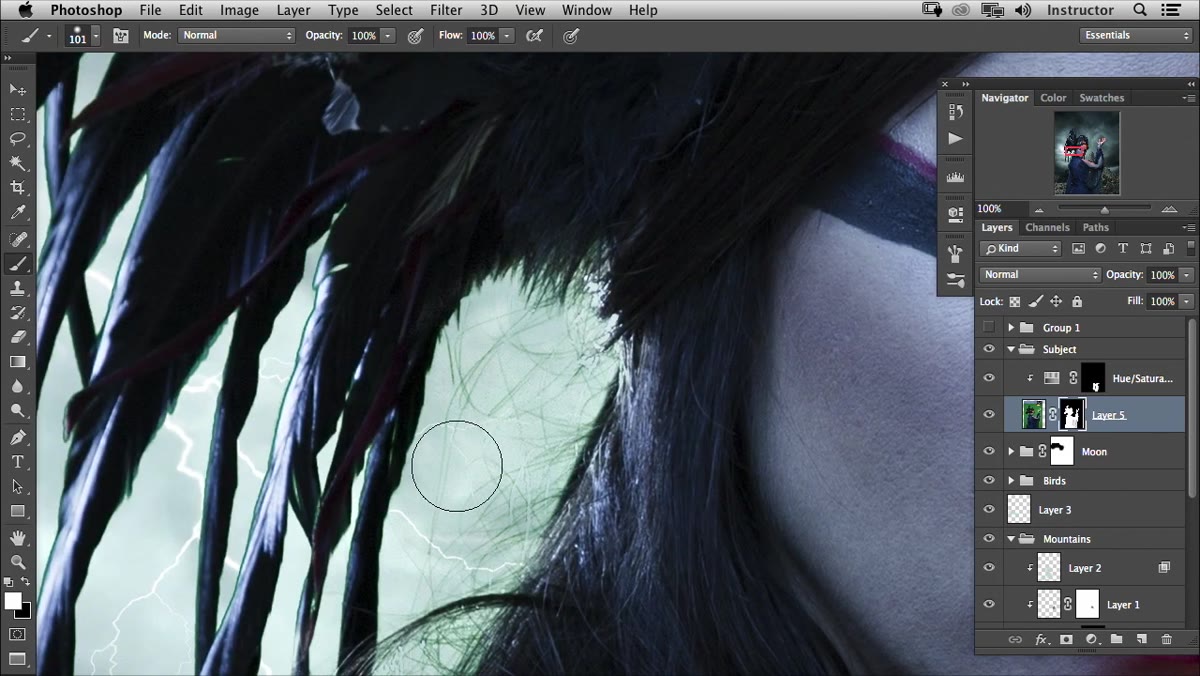Select the Magic Wand tool
This screenshot has width=1200, height=676.
coord(18,163)
